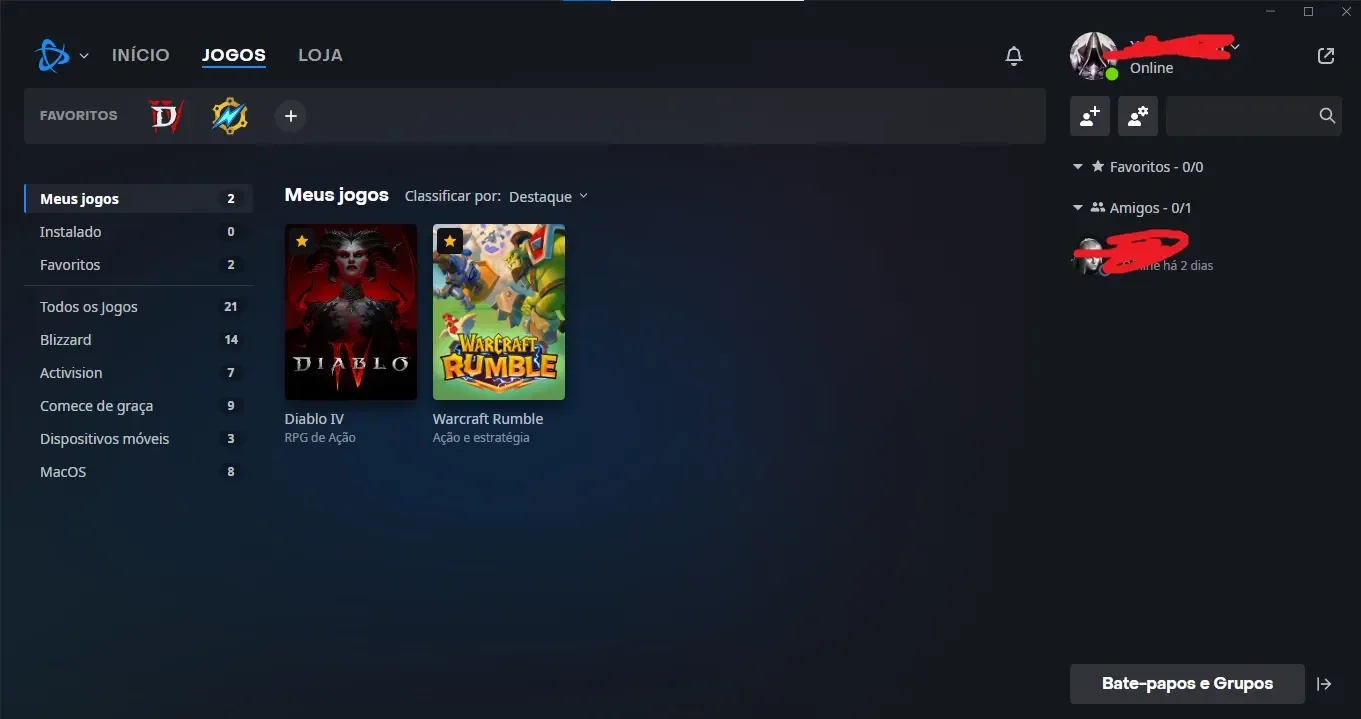The image size is (1361, 719).
Task: Toggle favorite star on Warcraft Rumble card
Action: 449,241
